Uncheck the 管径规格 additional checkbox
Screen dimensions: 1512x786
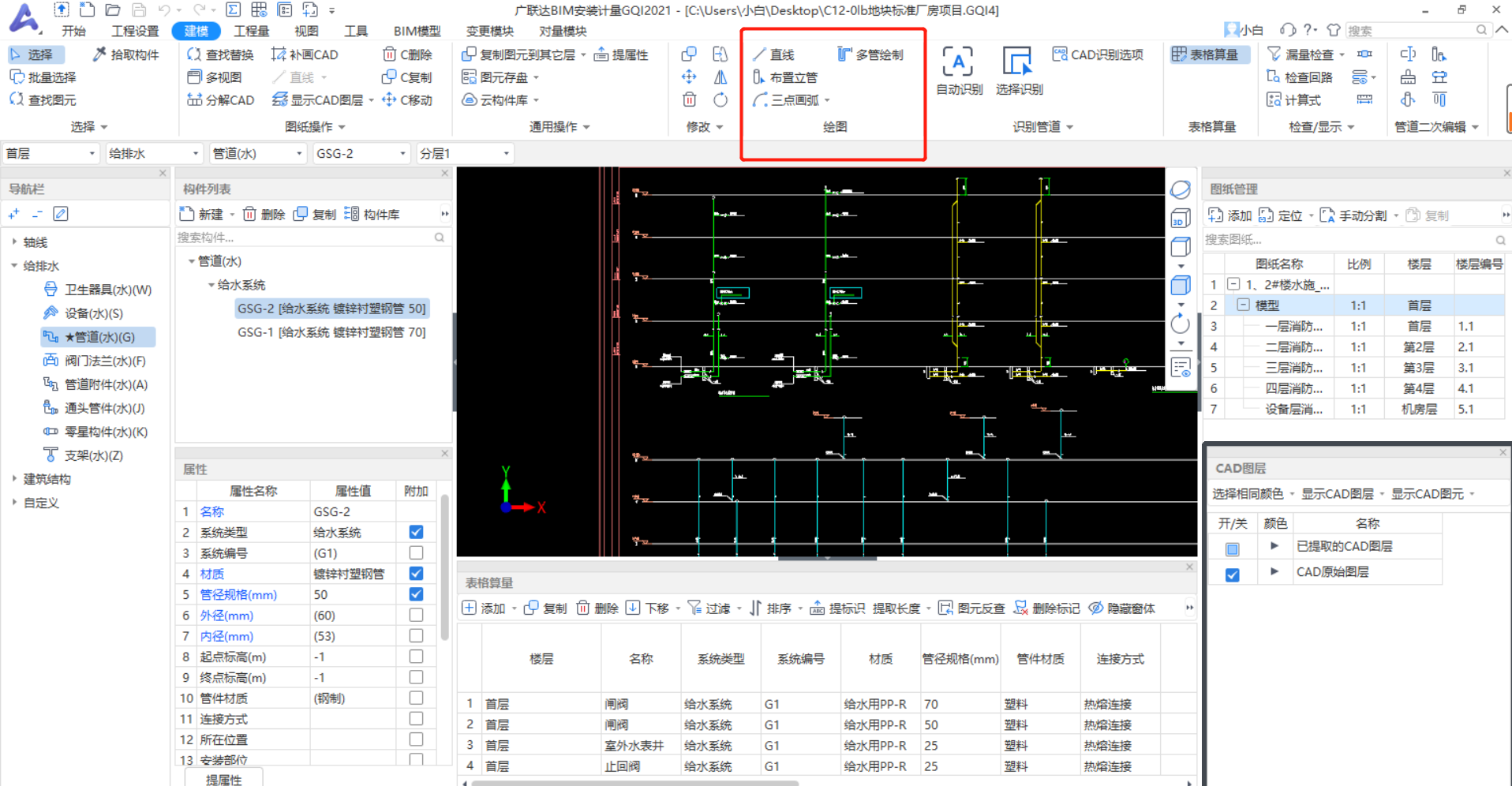click(x=416, y=593)
